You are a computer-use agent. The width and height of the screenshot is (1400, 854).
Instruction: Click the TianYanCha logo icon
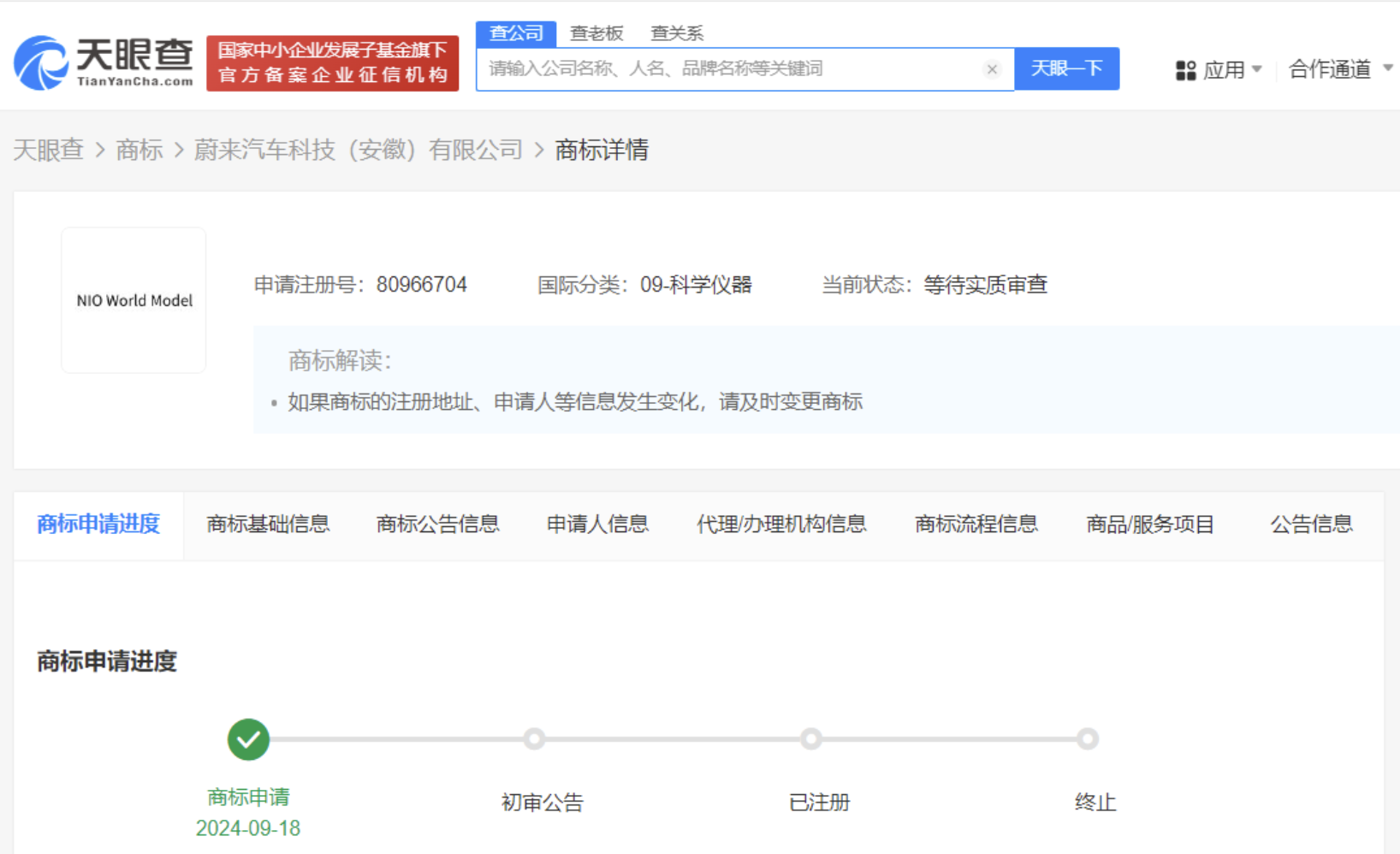point(41,63)
